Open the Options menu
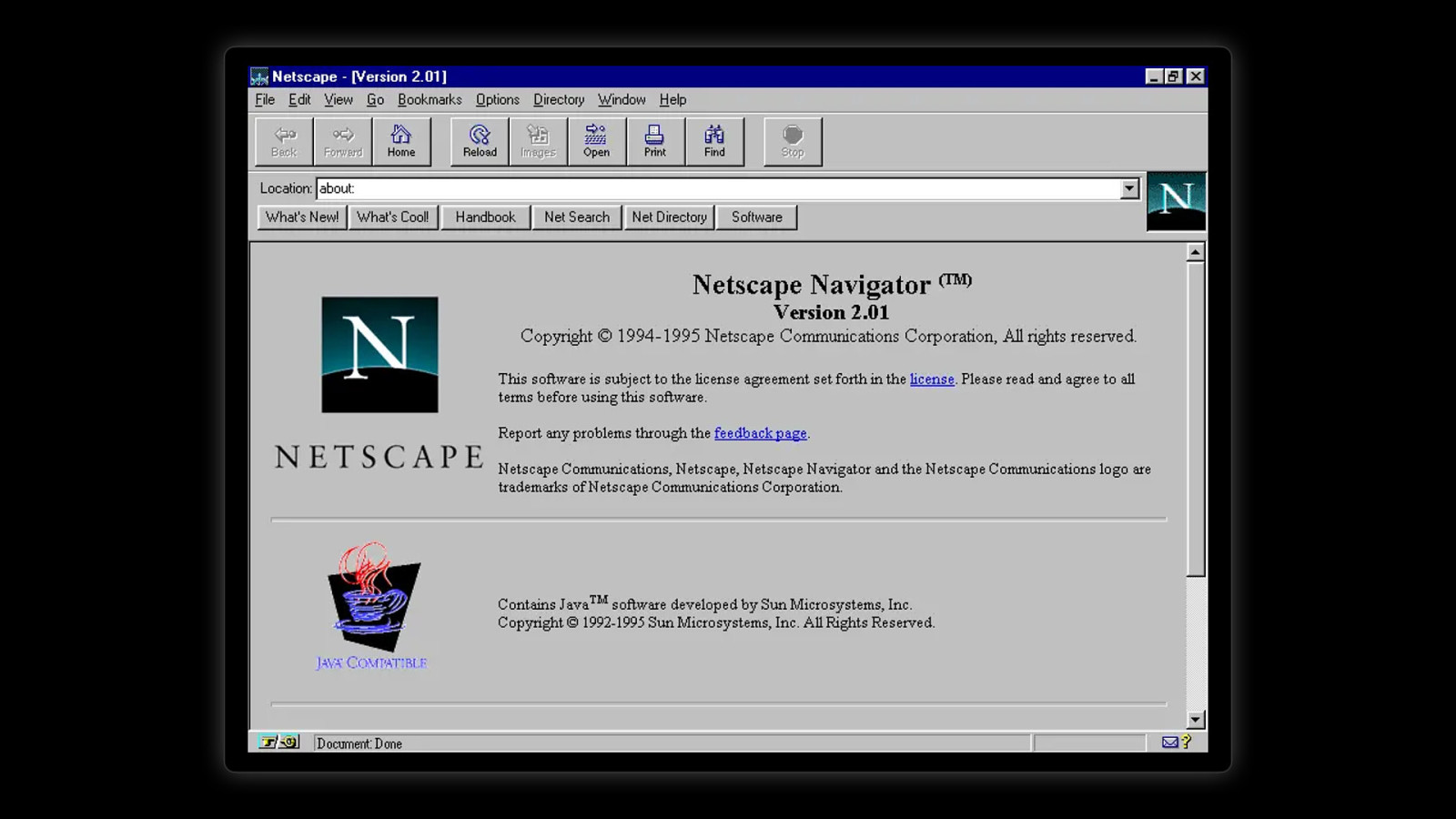 pos(497,100)
